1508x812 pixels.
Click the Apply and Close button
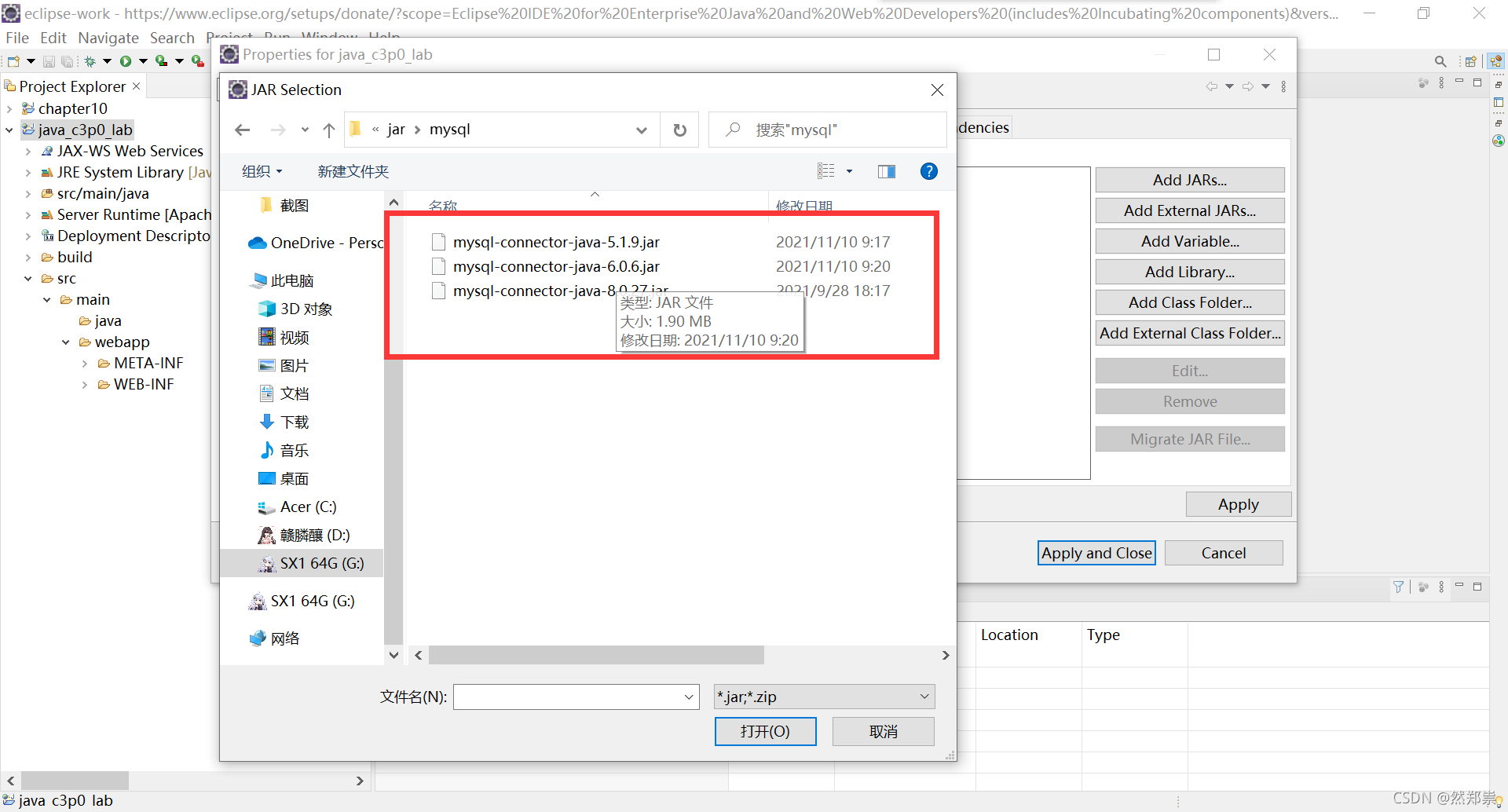pos(1096,552)
